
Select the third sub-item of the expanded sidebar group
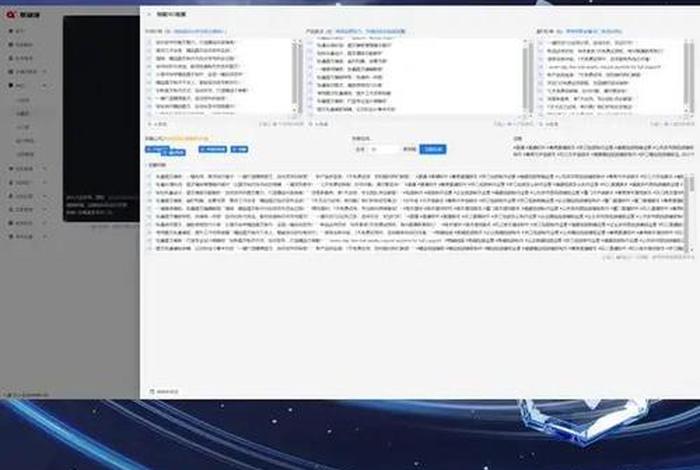tap(23, 127)
